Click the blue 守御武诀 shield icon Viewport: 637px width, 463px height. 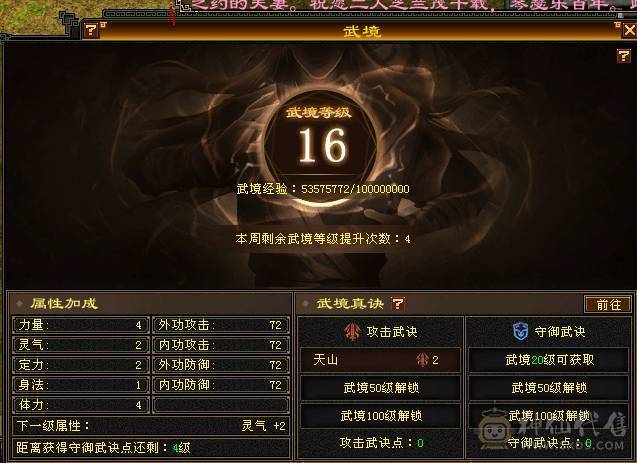click(520, 331)
